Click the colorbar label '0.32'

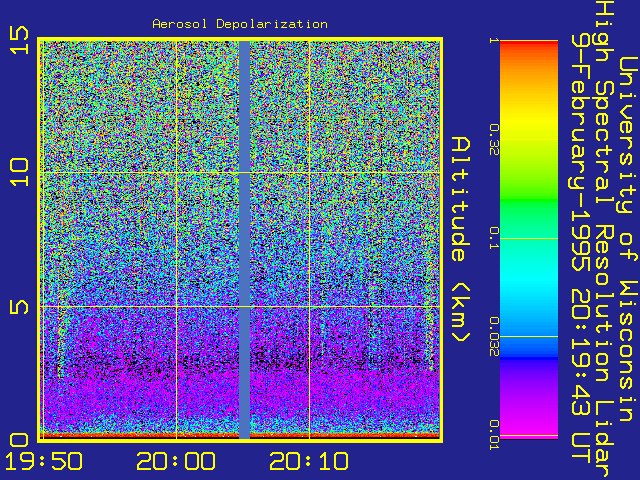point(494,140)
